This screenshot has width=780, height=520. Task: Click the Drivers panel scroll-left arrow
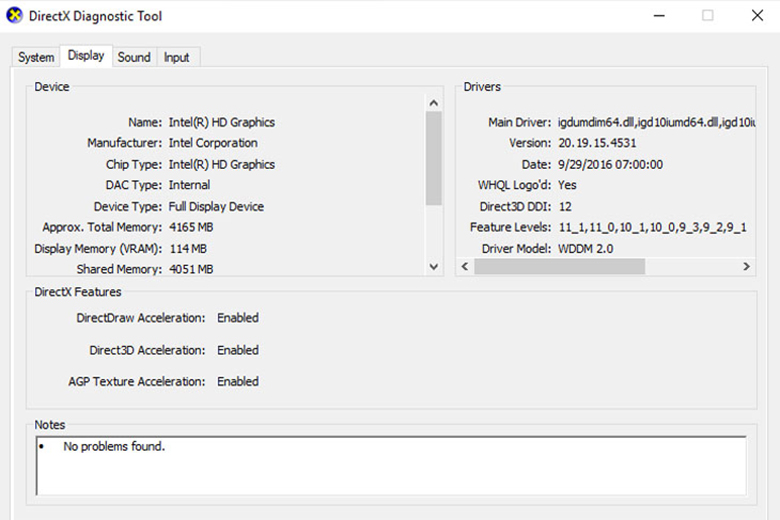click(x=464, y=267)
